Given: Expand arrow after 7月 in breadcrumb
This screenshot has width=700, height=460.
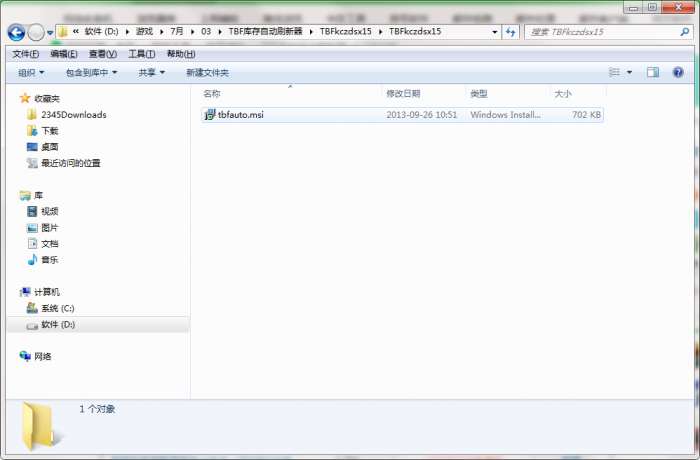Looking at the screenshot, I should click(x=192, y=32).
